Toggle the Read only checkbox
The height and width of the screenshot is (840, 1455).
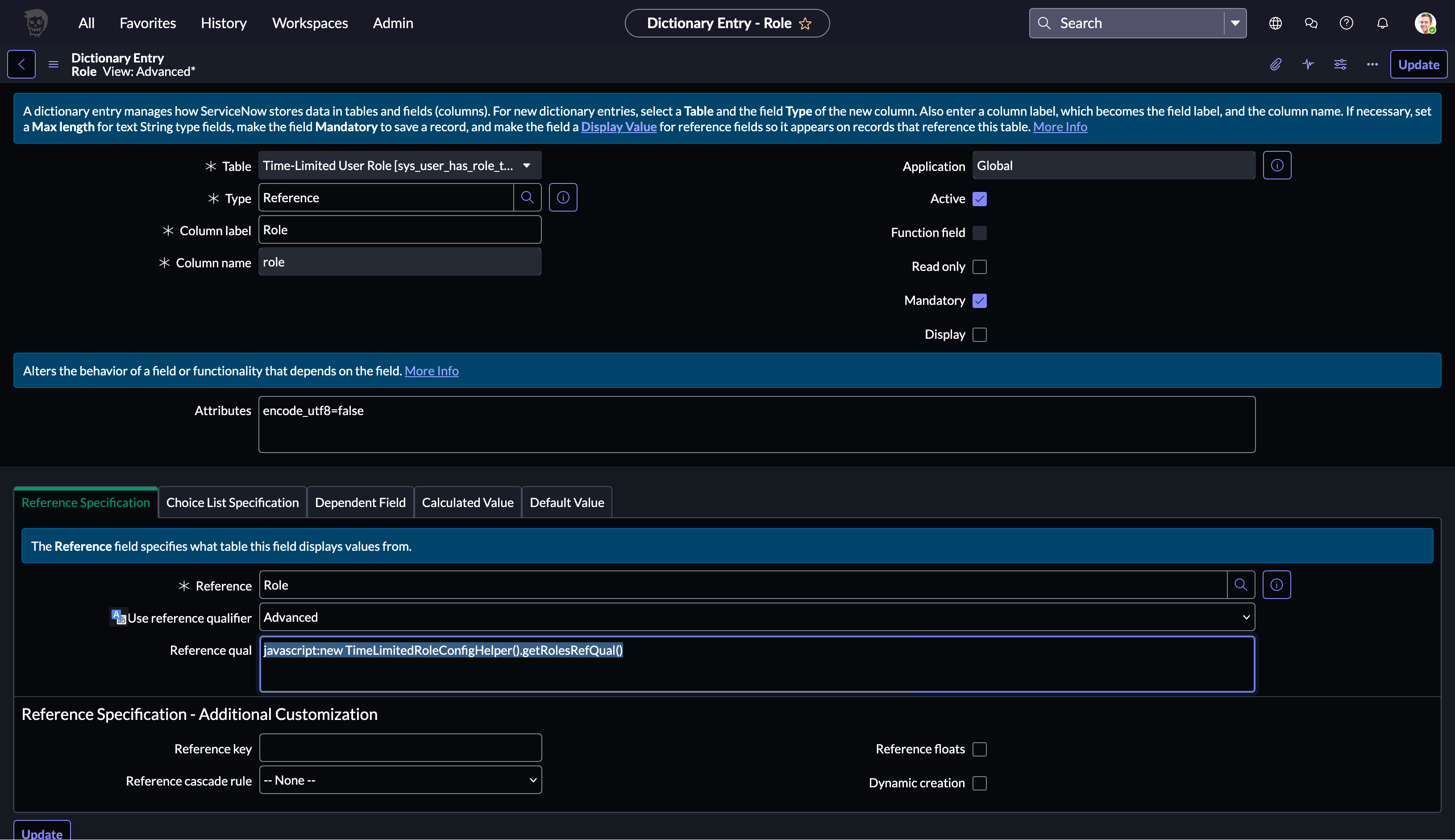pyautogui.click(x=979, y=266)
